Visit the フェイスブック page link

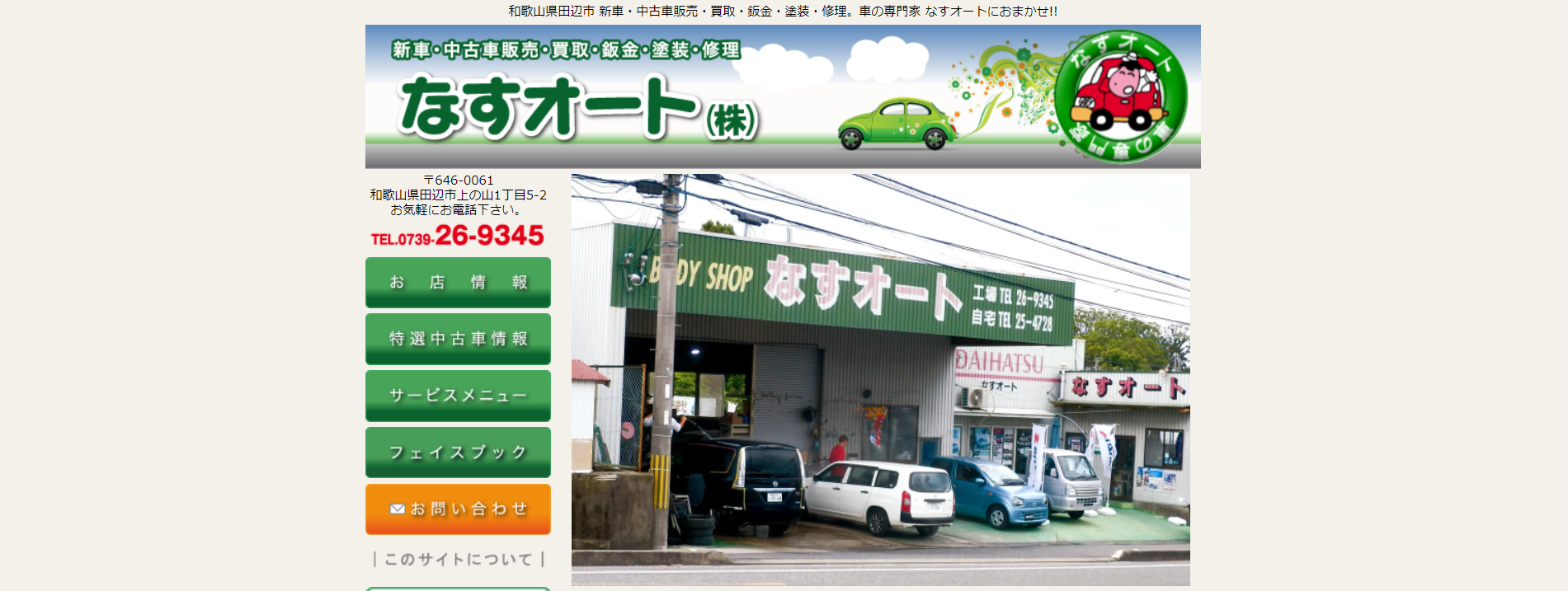[x=458, y=453]
